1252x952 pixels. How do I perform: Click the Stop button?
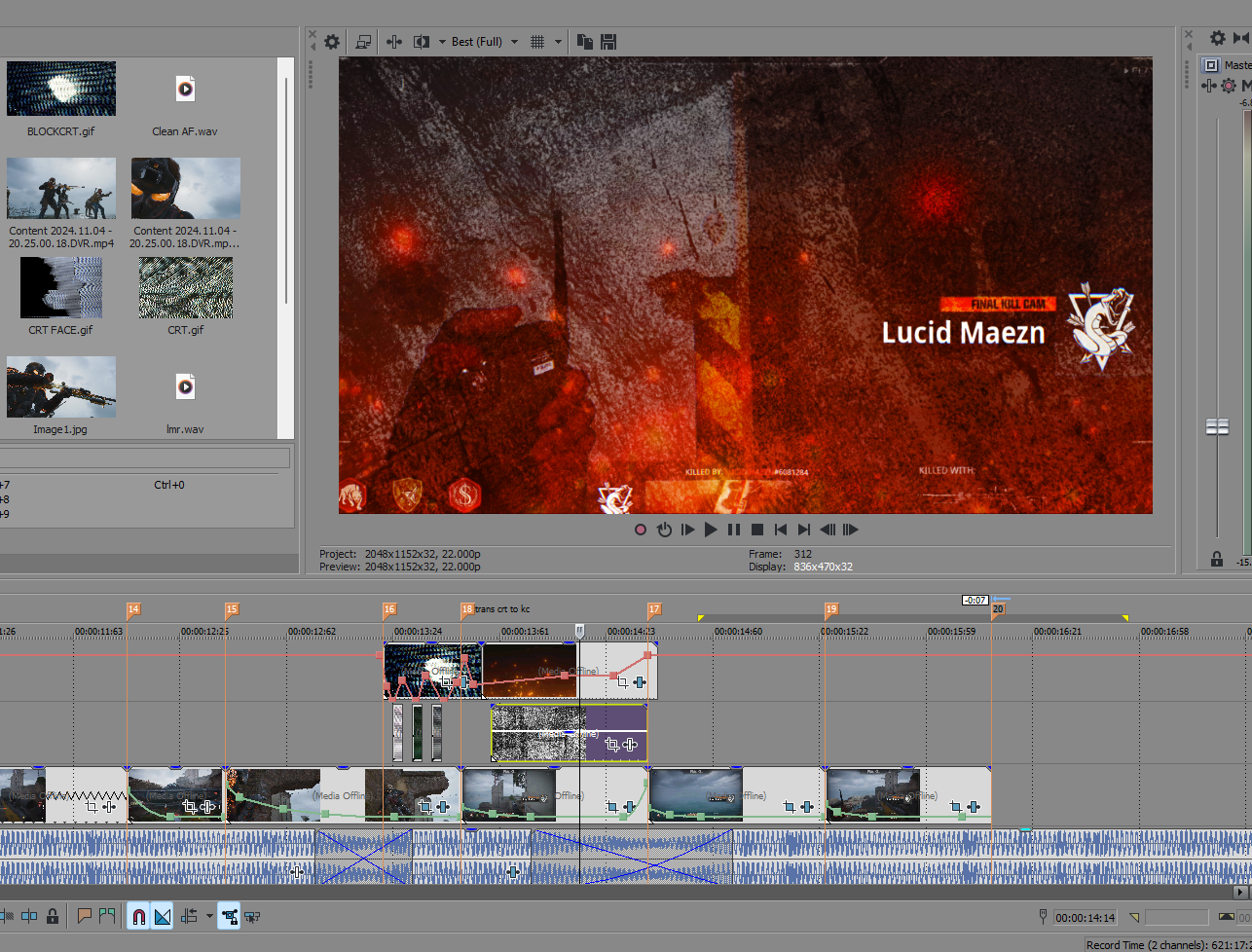coord(757,530)
